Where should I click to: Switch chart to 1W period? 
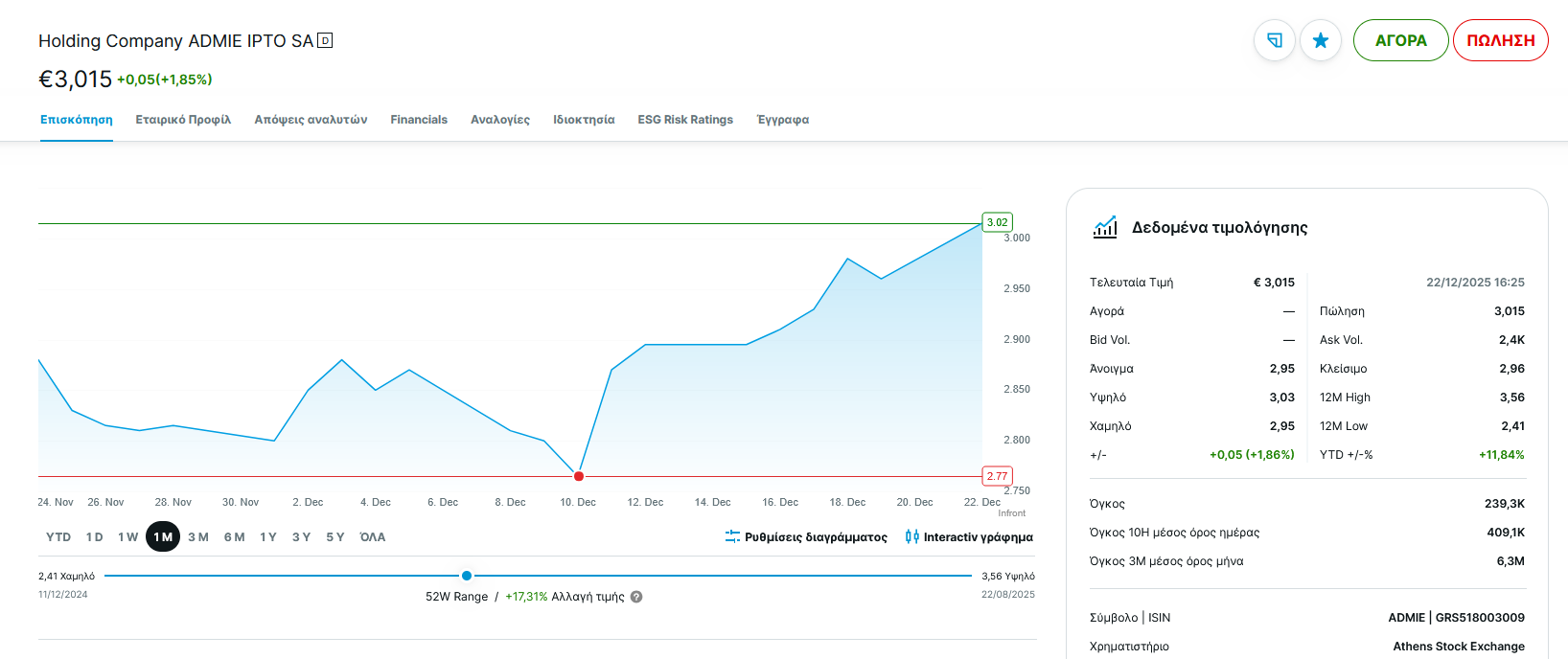click(x=127, y=537)
